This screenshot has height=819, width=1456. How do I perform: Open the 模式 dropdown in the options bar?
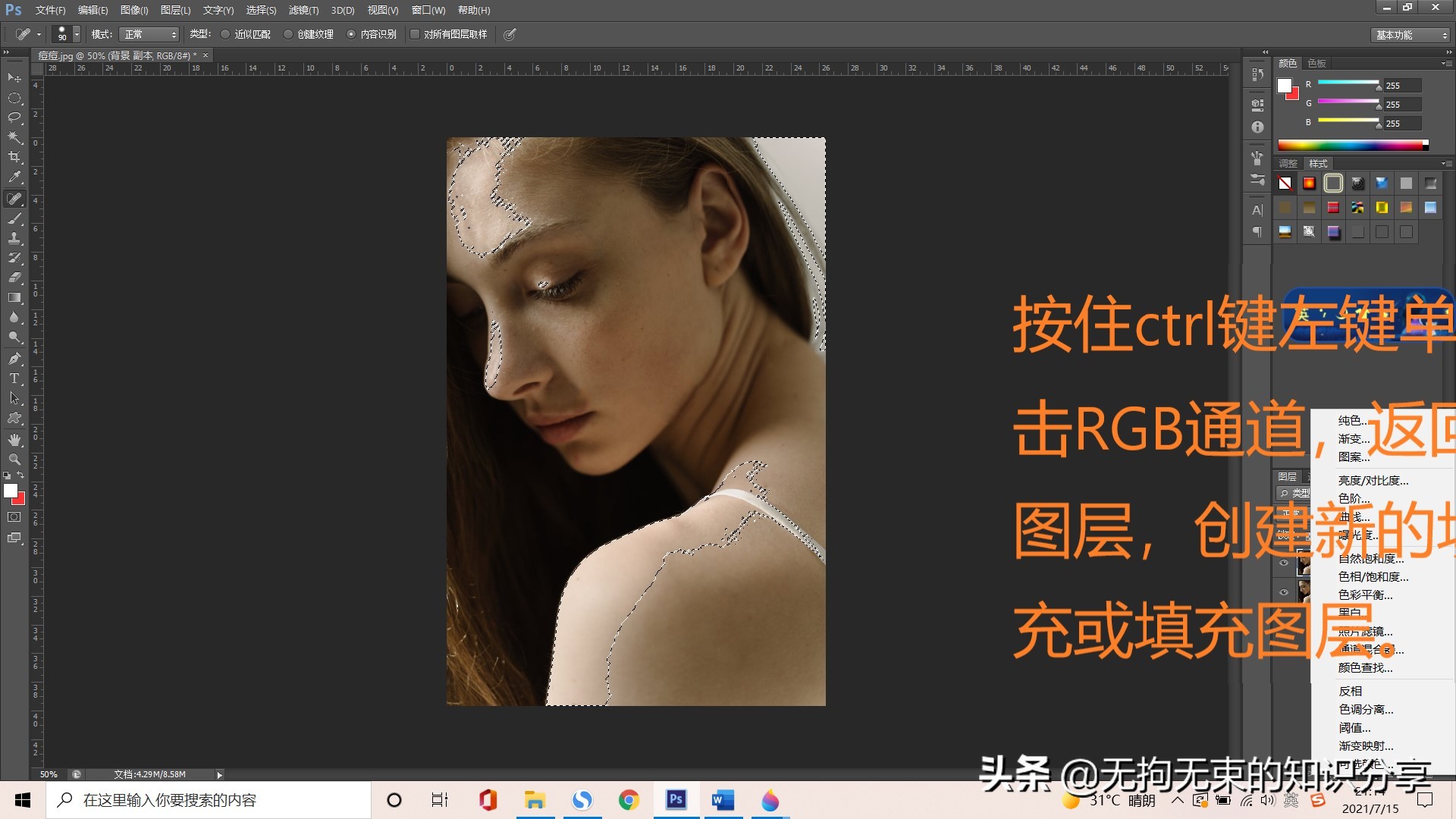[x=149, y=34]
